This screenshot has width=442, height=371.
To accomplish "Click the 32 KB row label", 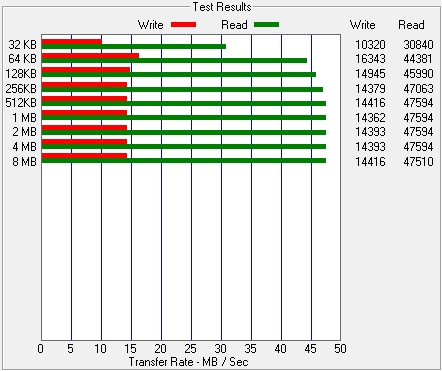I will pyautogui.click(x=22, y=44).
